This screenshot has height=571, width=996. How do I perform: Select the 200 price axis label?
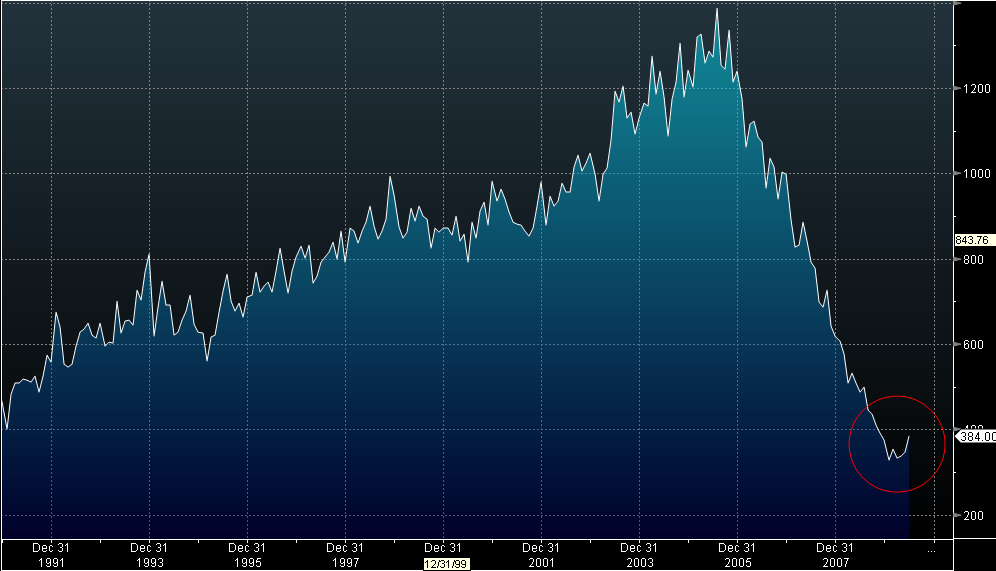coord(972,515)
